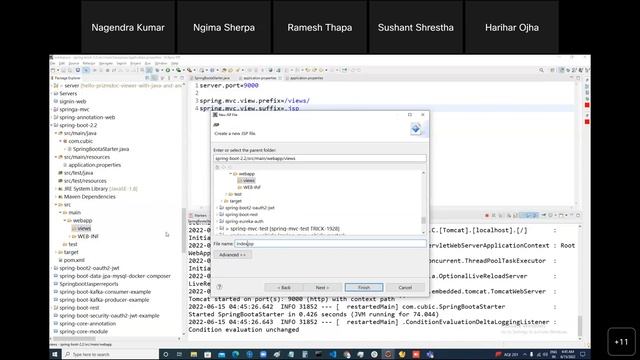
Task: Click the dialog tree vertical scrollbar thumb
Action: pos(423,220)
